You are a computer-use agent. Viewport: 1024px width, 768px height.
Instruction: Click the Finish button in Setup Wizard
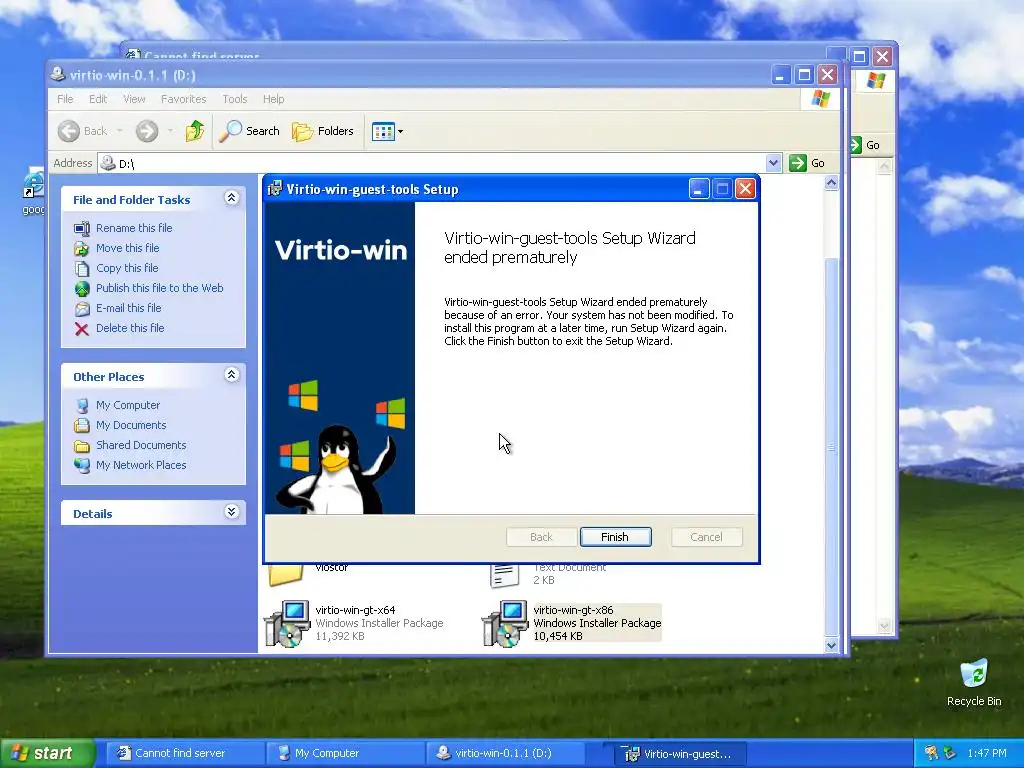click(x=615, y=537)
